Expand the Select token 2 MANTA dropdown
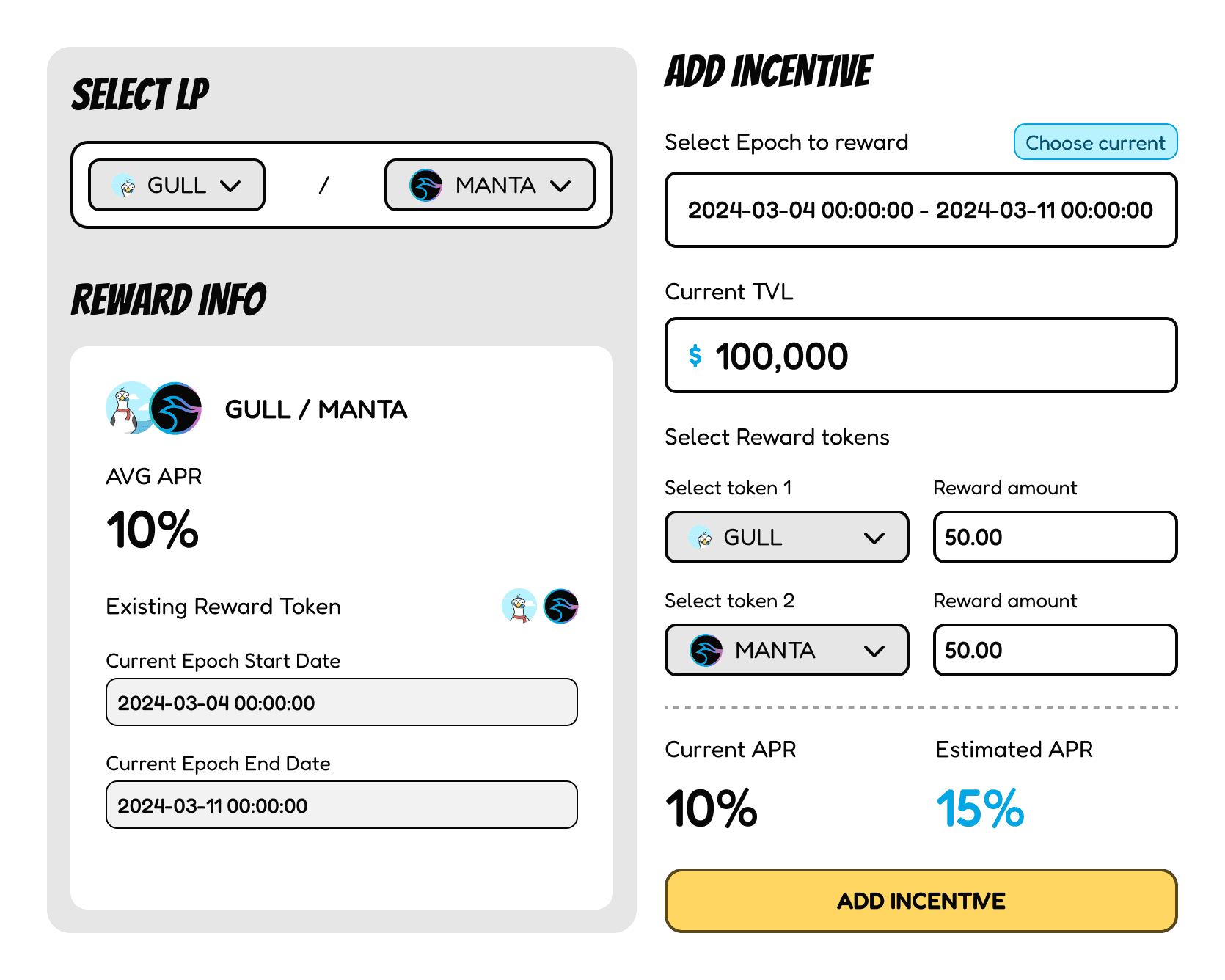 [x=786, y=650]
